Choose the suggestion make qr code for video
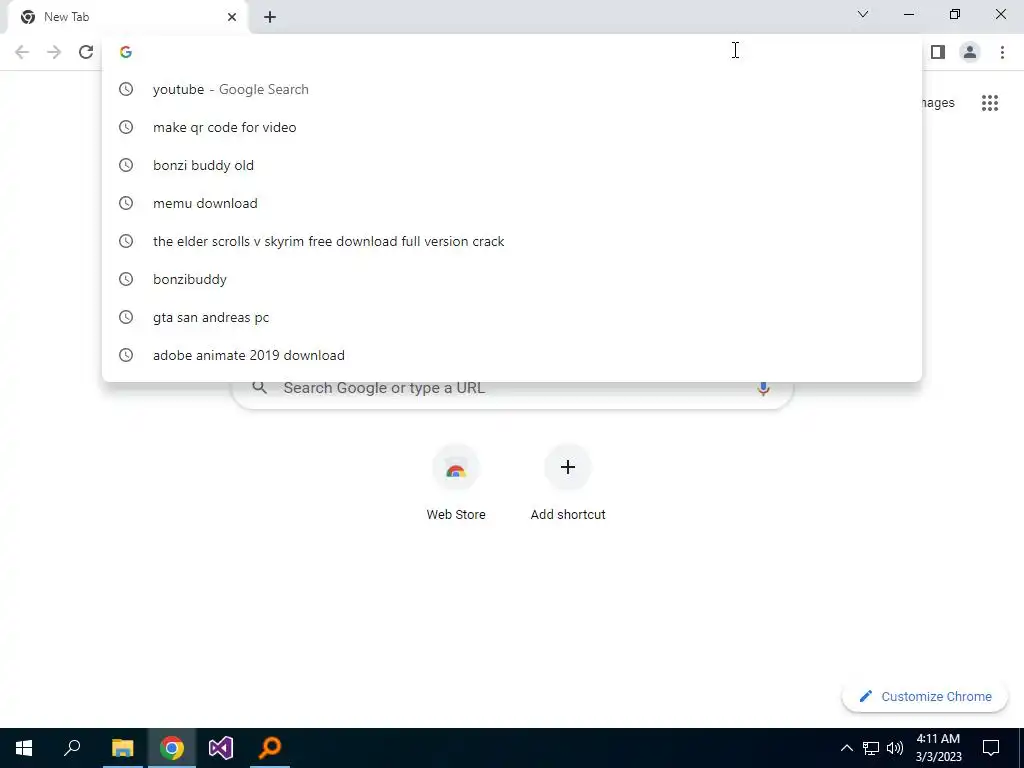Image resolution: width=1024 pixels, height=768 pixels. pos(512,127)
